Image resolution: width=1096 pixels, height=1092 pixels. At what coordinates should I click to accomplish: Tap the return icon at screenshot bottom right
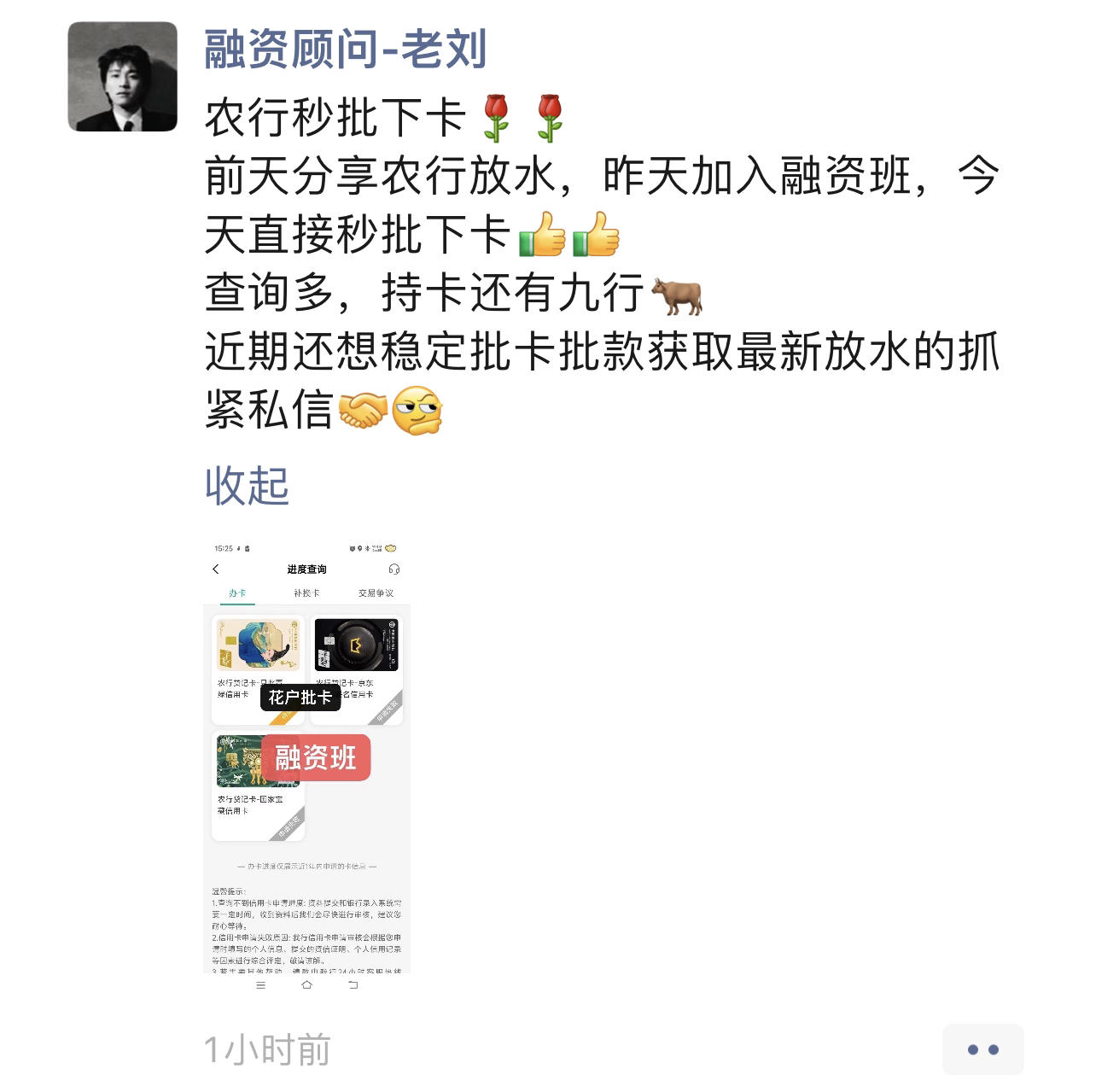tap(353, 985)
